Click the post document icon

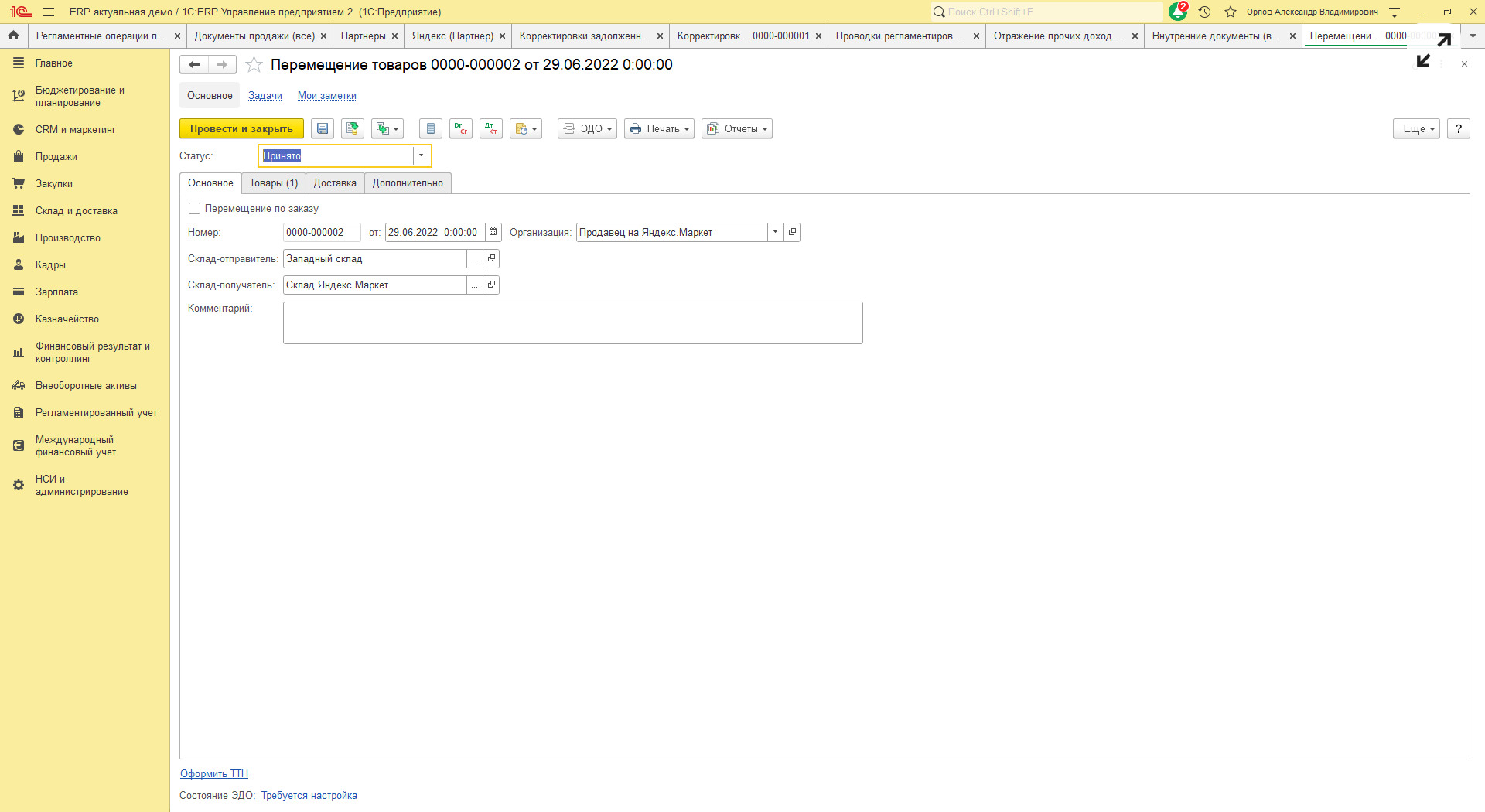pyautogui.click(x=353, y=129)
